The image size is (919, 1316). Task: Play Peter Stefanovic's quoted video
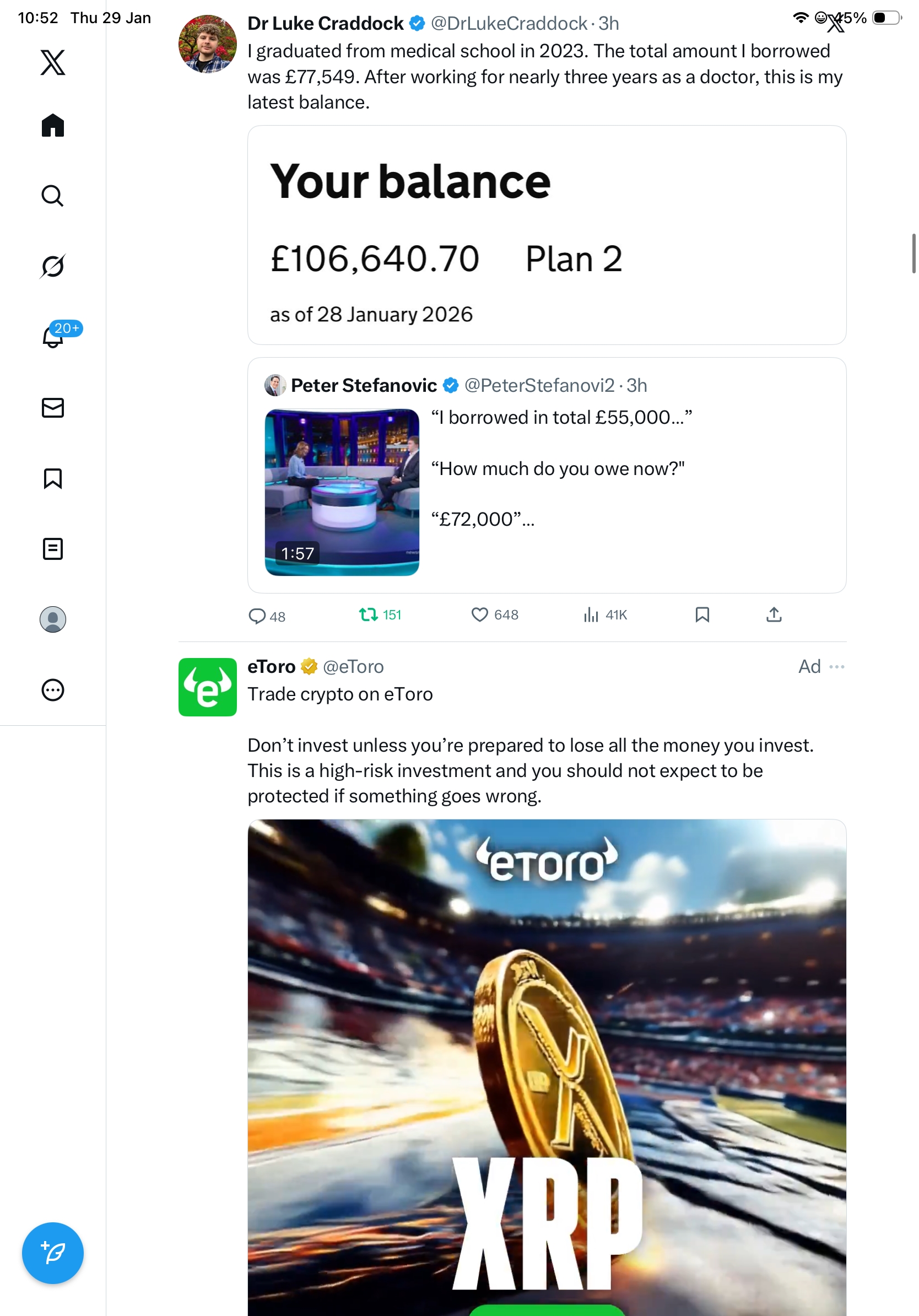(342, 492)
